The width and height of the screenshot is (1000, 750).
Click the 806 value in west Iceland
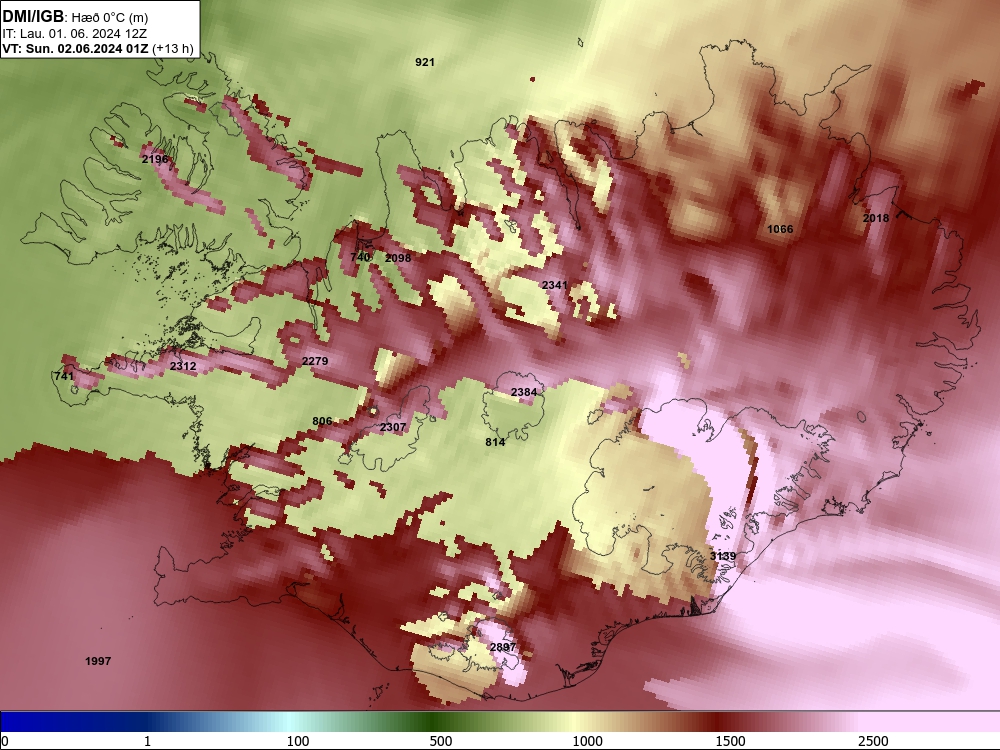322,421
